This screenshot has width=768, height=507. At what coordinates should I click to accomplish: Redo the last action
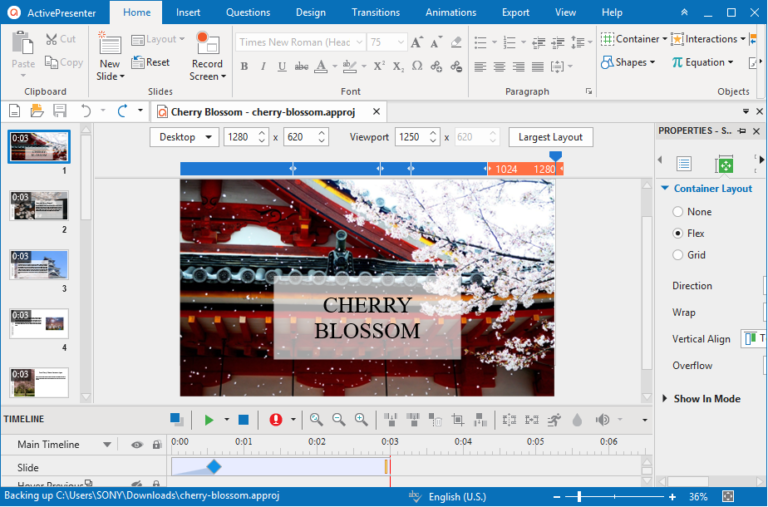(x=122, y=111)
